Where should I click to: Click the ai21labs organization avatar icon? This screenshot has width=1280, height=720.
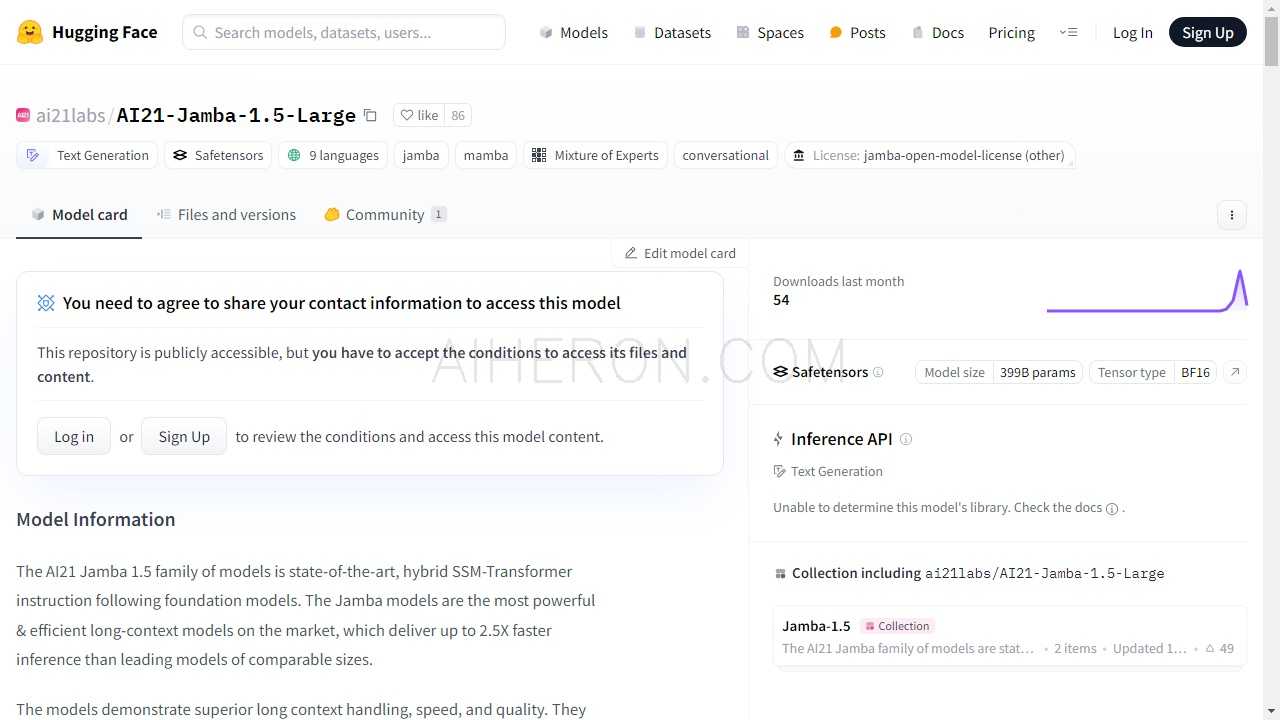pos(23,115)
